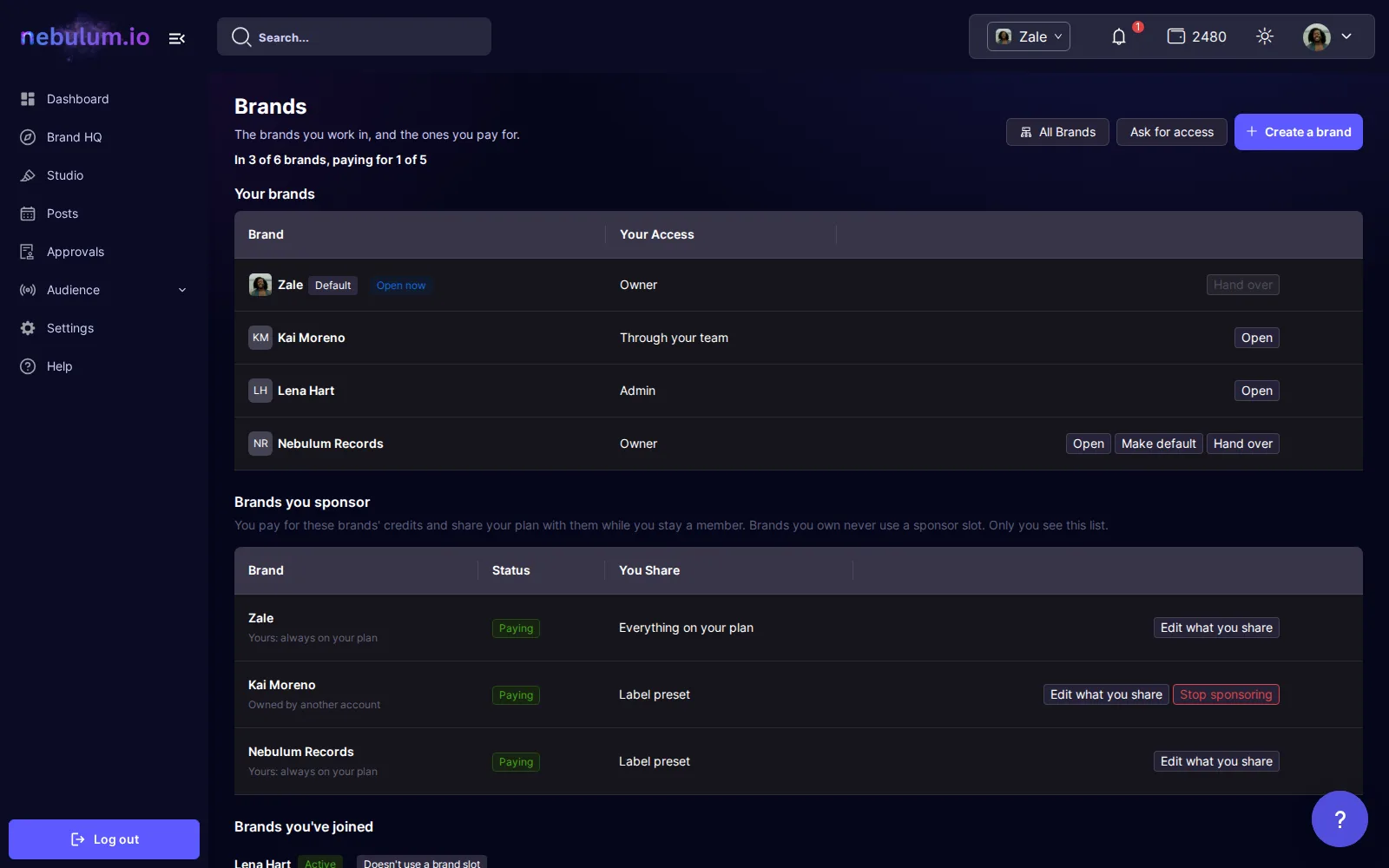Click the LH initials badge
The height and width of the screenshot is (868, 1389).
point(260,391)
